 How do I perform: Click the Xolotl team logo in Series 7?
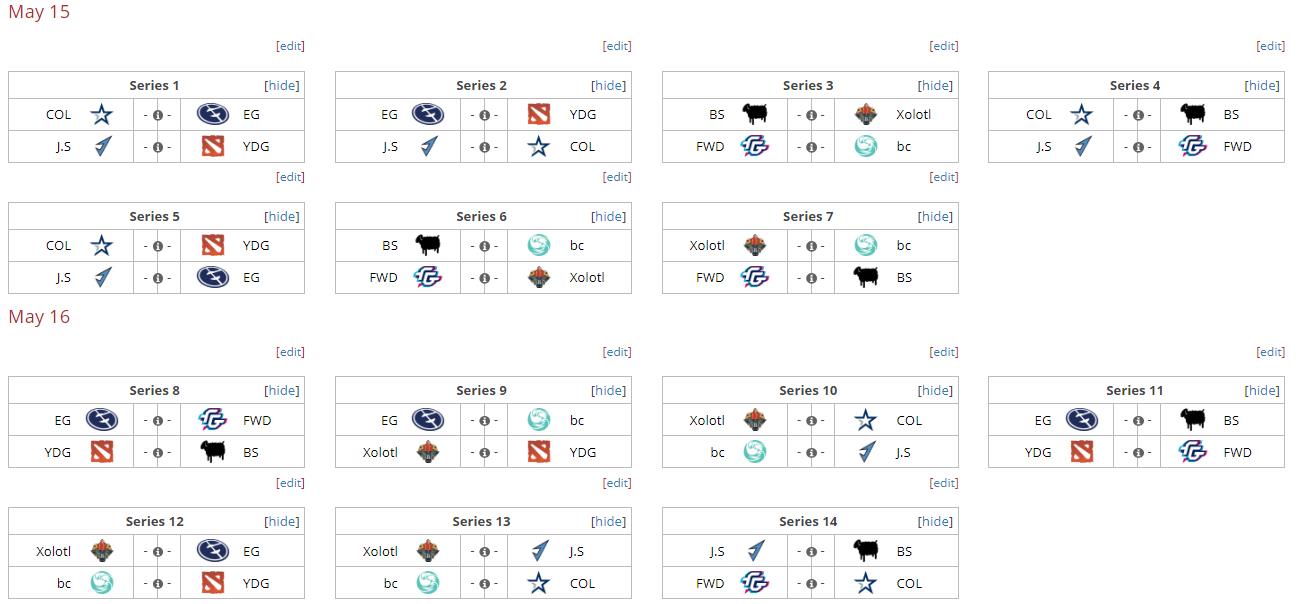(x=755, y=246)
